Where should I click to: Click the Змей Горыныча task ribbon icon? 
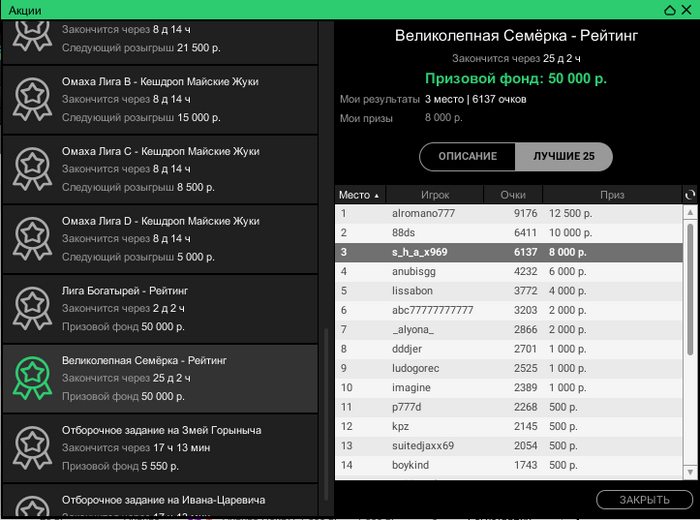[32, 447]
